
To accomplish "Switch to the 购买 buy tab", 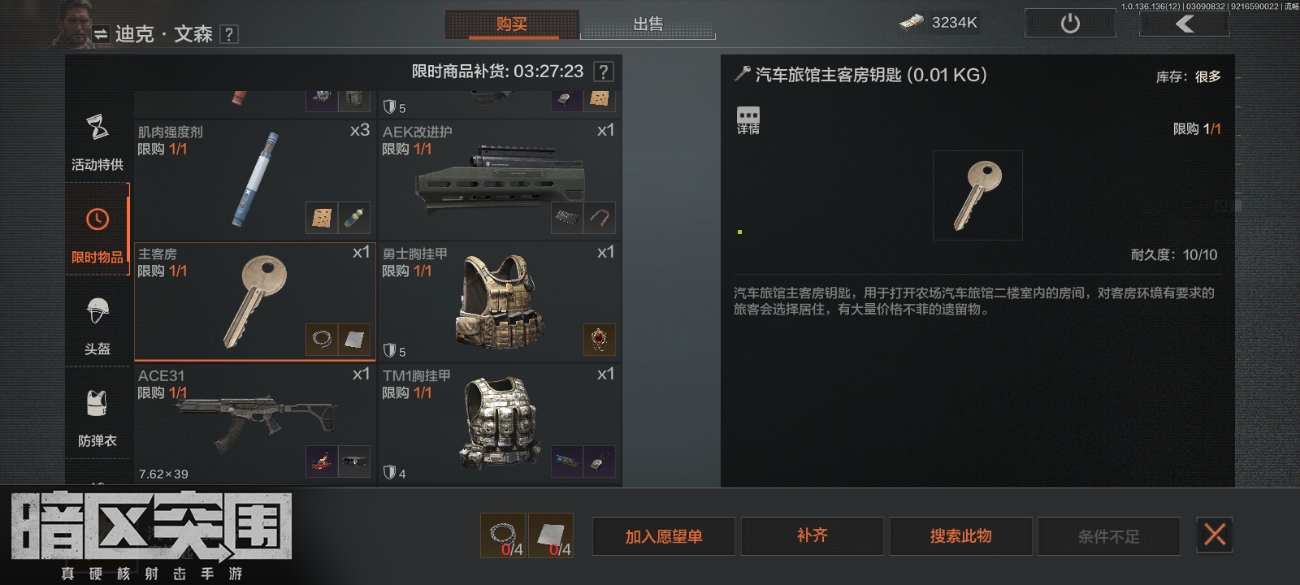I will point(512,24).
